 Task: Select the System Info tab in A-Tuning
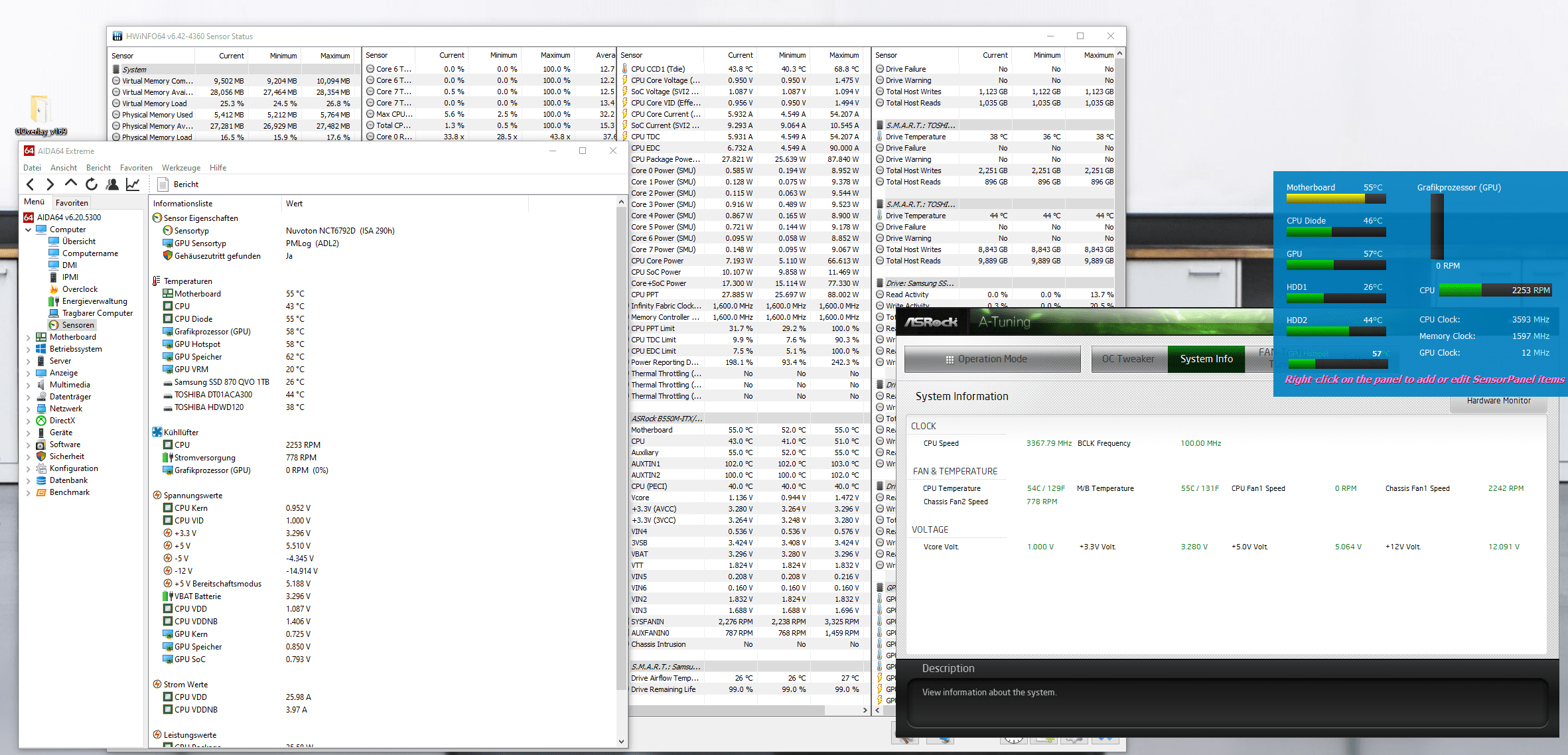coord(1206,359)
